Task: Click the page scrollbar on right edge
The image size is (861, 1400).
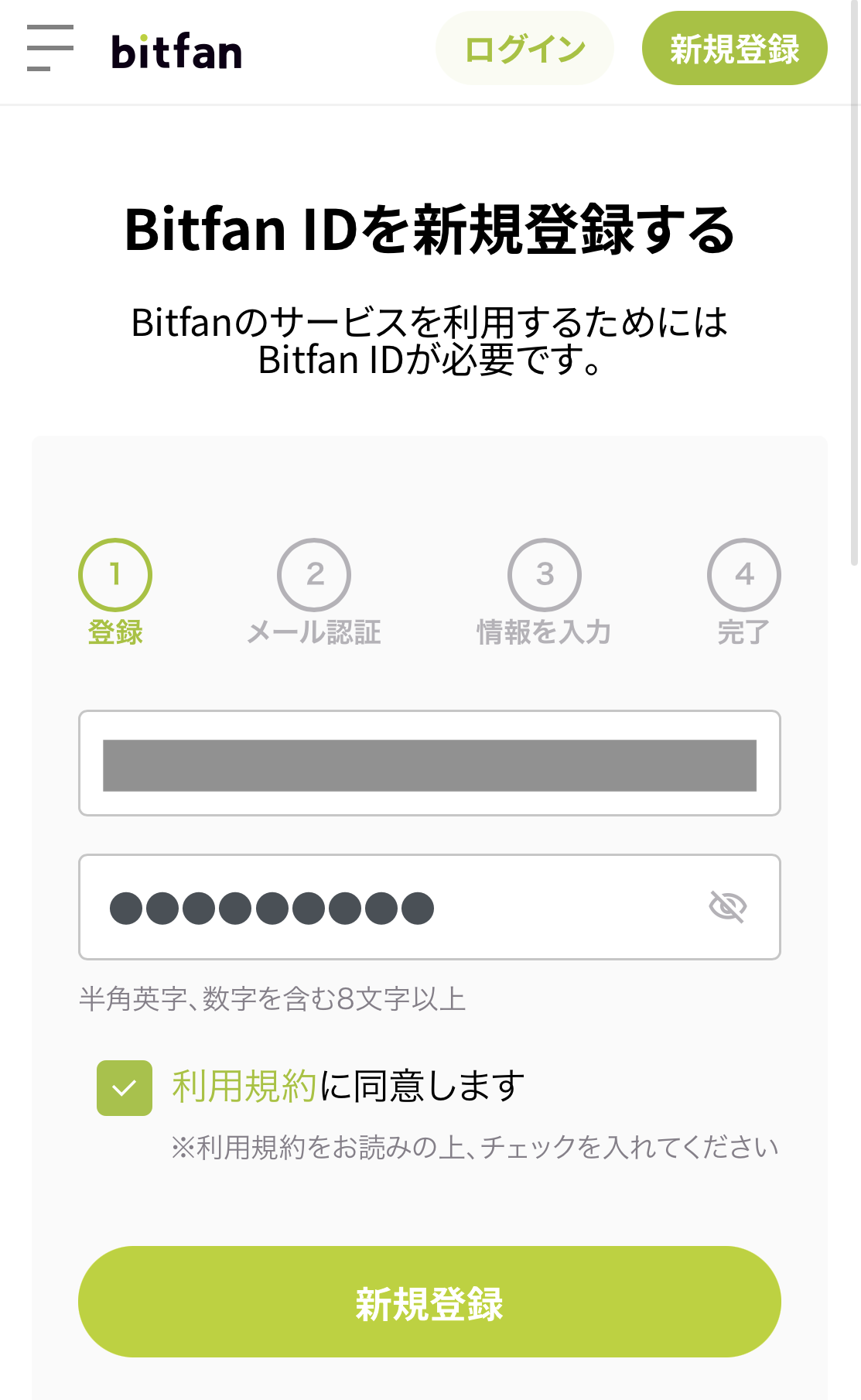Action: [x=854, y=310]
